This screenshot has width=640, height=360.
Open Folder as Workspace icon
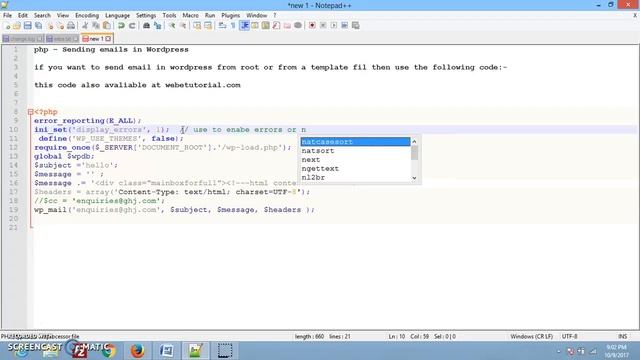coord(287,26)
